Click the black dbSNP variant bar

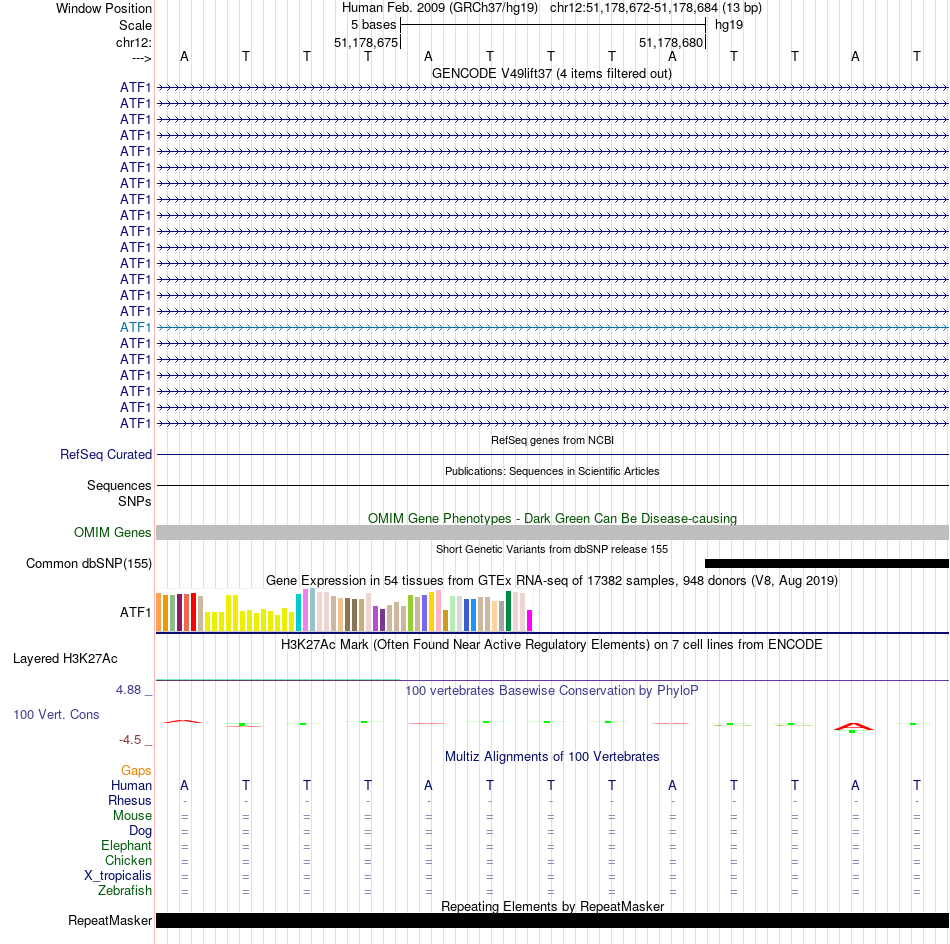(827, 563)
